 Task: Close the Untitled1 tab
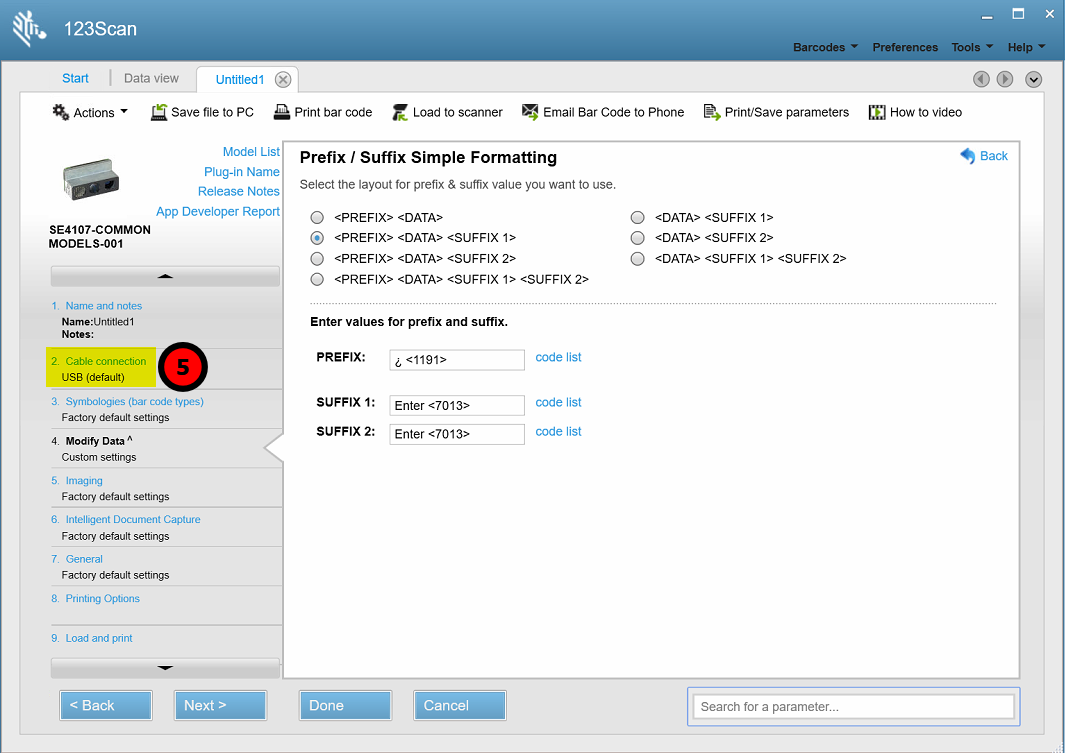[x=283, y=79]
